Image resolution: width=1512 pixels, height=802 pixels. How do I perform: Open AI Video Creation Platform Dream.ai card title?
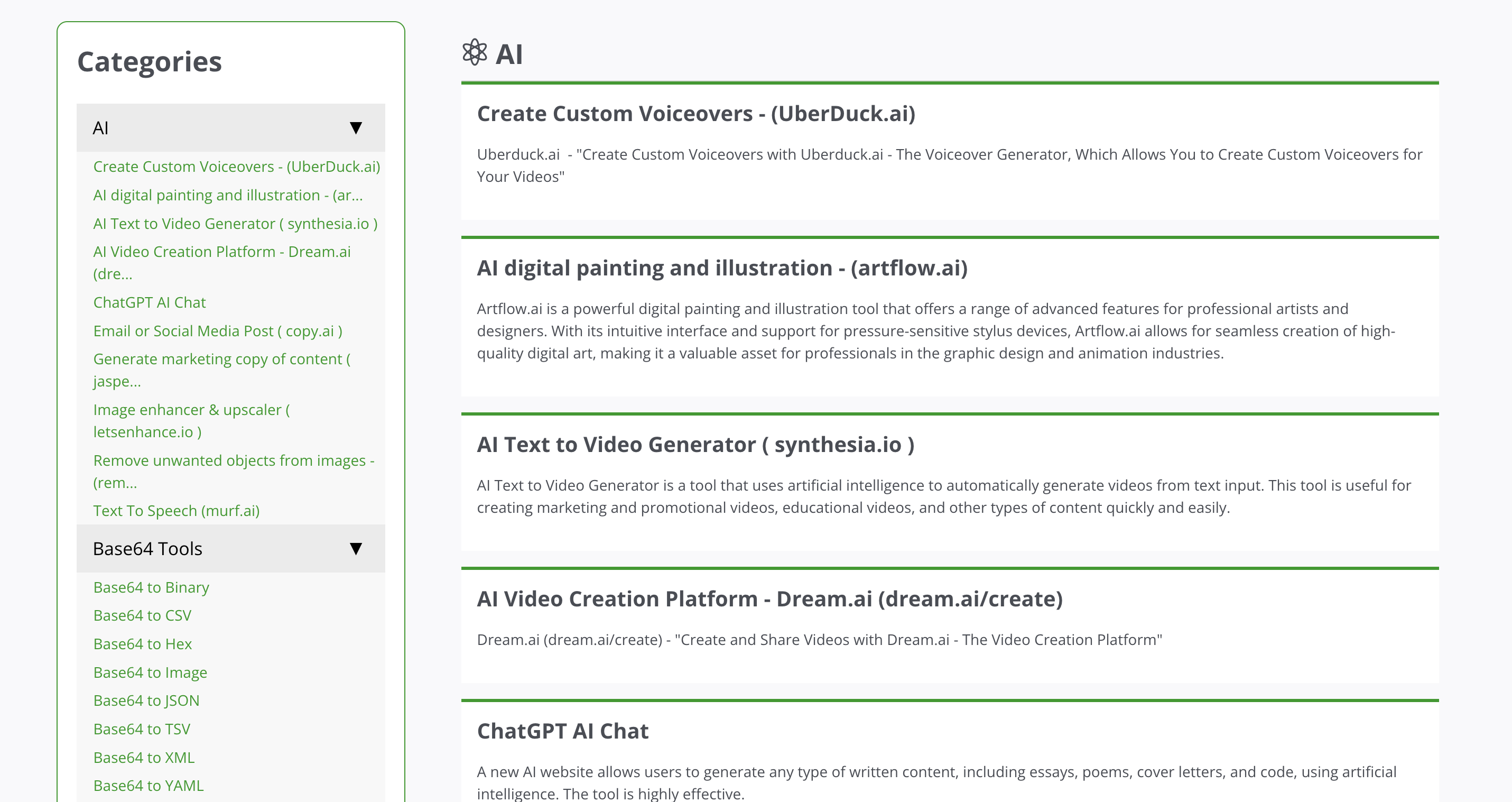(769, 599)
